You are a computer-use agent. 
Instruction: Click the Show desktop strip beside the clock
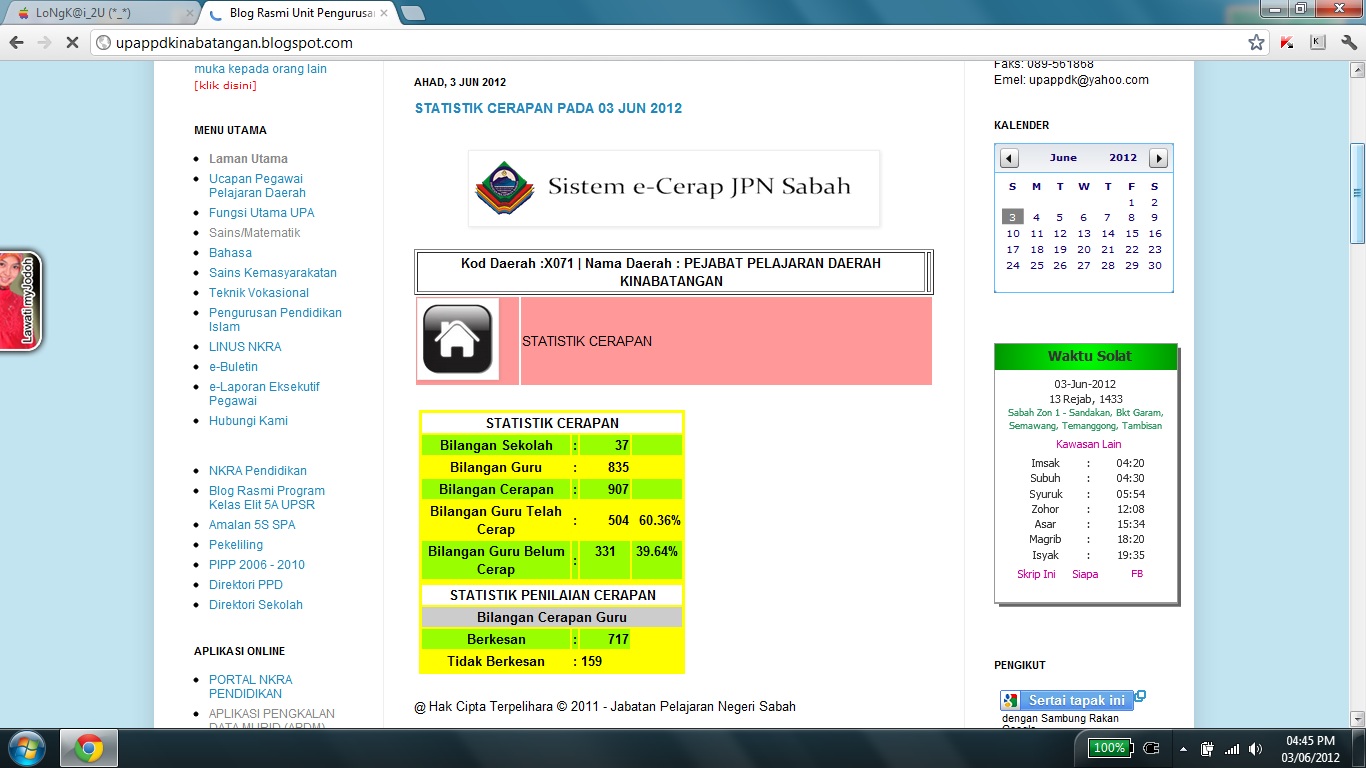1359,748
